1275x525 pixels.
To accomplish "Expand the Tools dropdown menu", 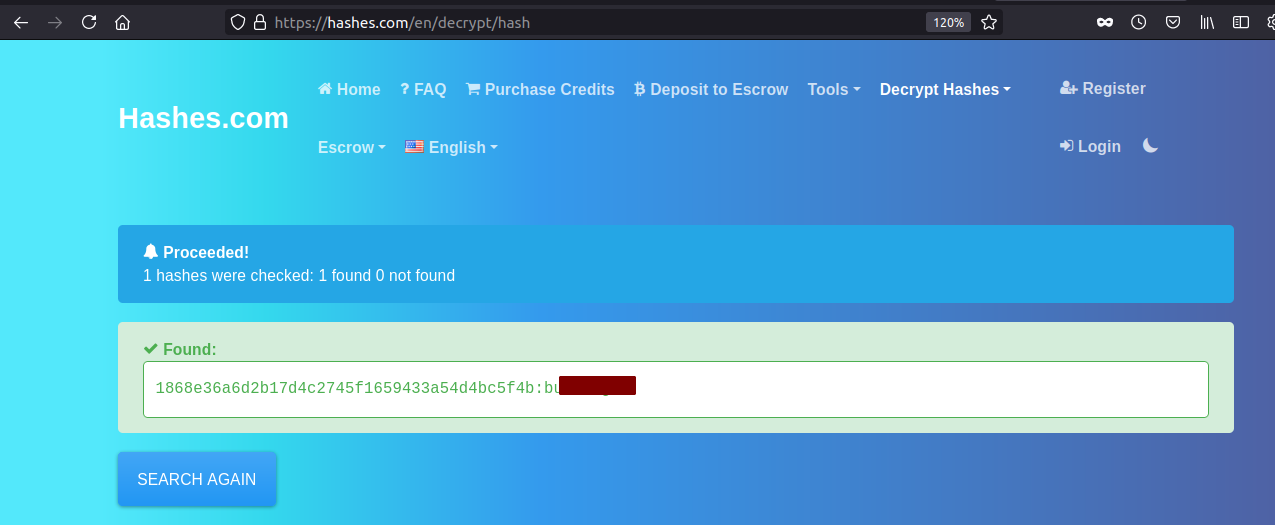I will coord(834,89).
